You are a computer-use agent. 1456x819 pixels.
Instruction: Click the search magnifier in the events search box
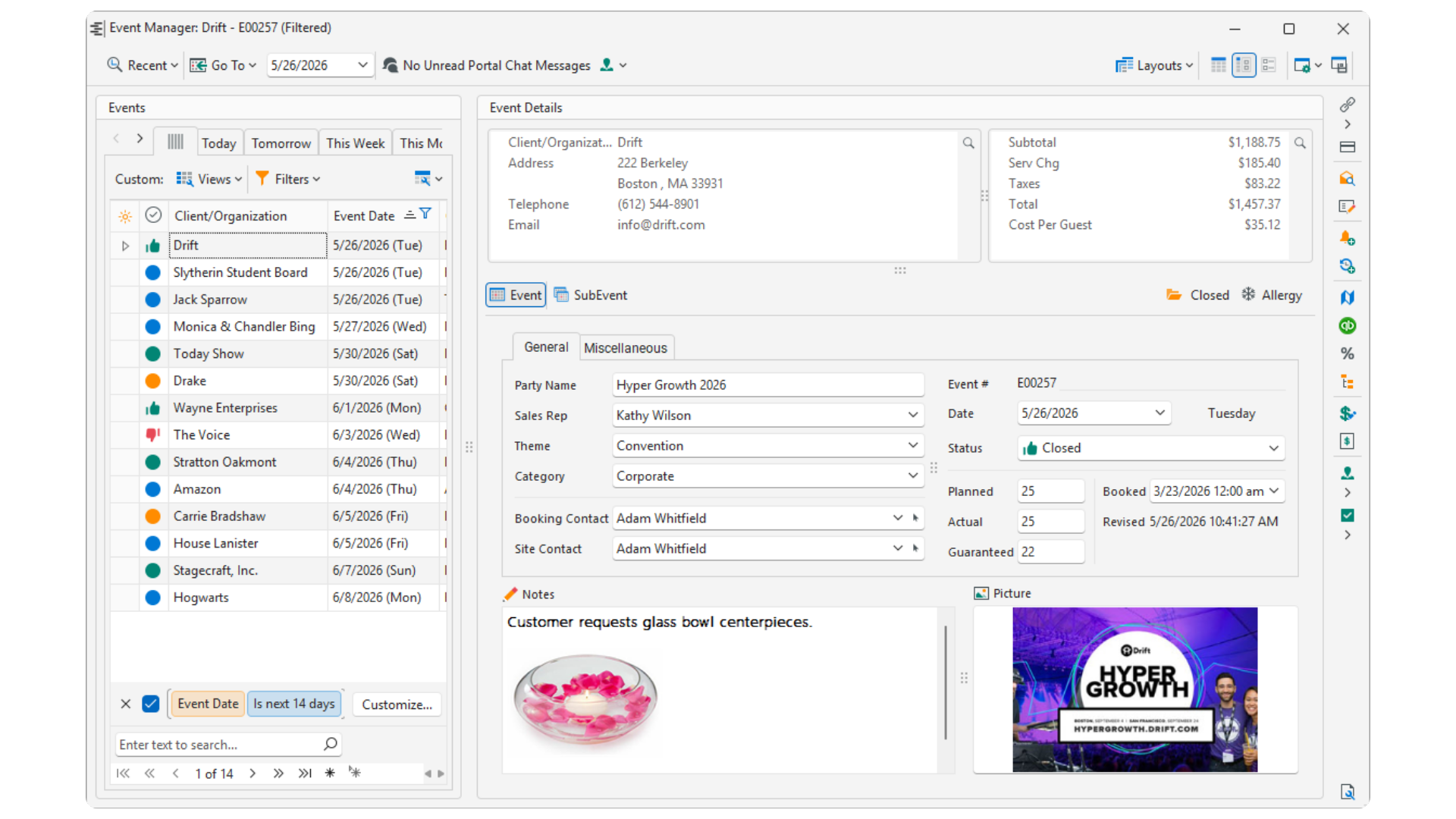(x=331, y=744)
